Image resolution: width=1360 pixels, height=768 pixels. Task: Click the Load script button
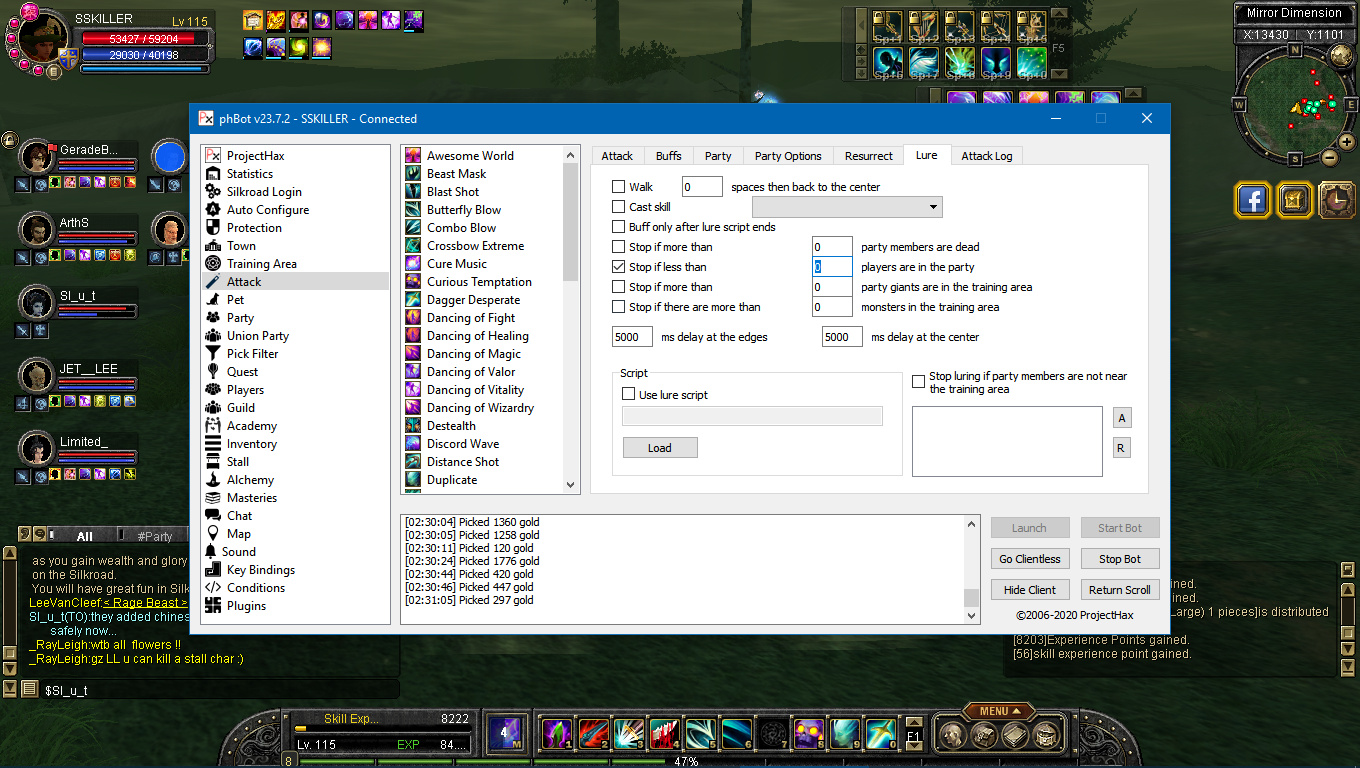coord(659,448)
